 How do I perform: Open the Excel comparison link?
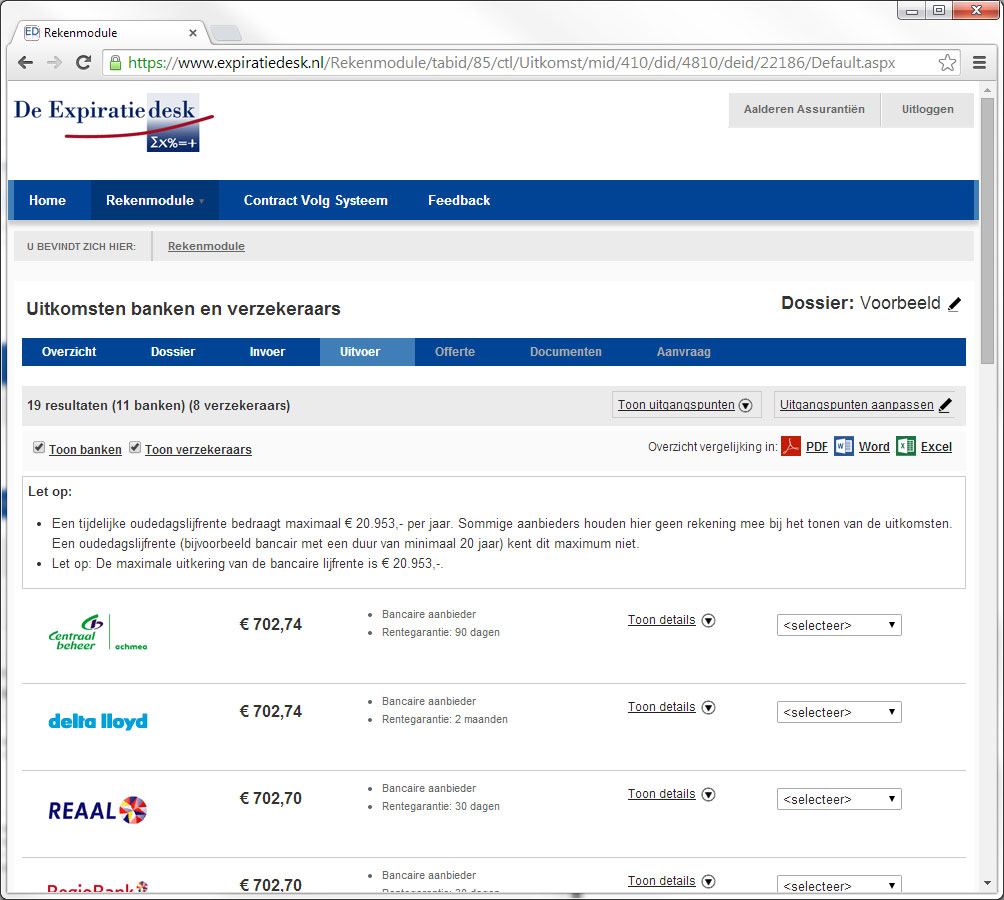click(936, 447)
